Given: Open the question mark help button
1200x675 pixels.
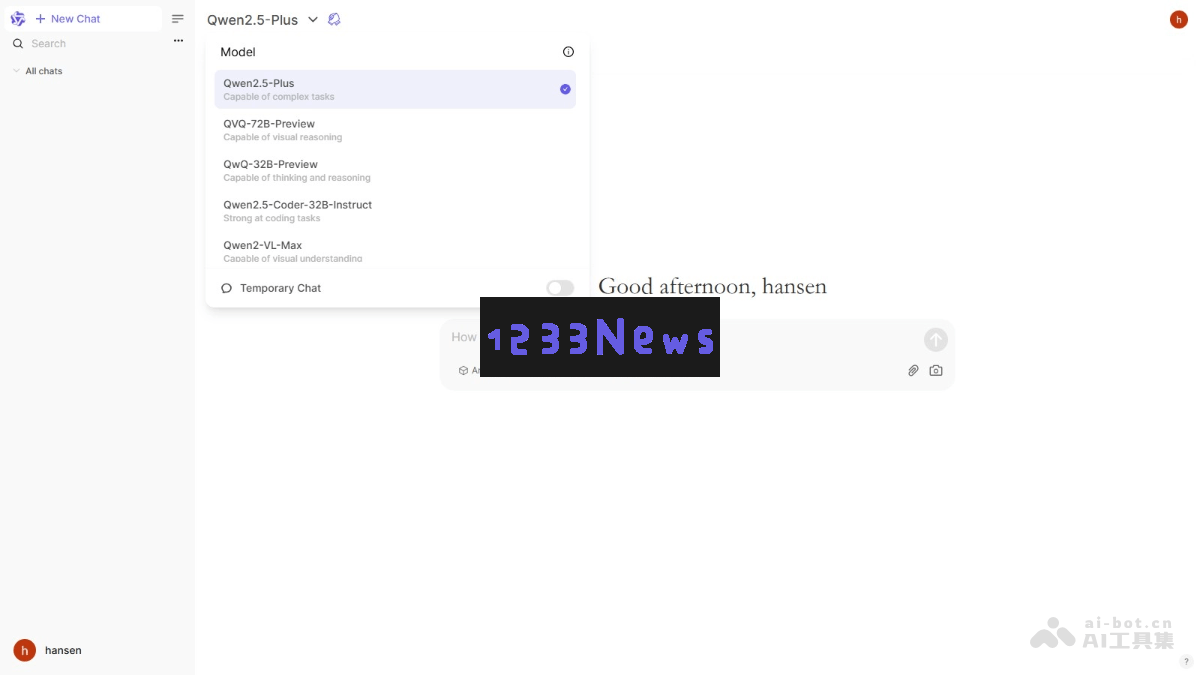Looking at the screenshot, I should coord(1186,661).
